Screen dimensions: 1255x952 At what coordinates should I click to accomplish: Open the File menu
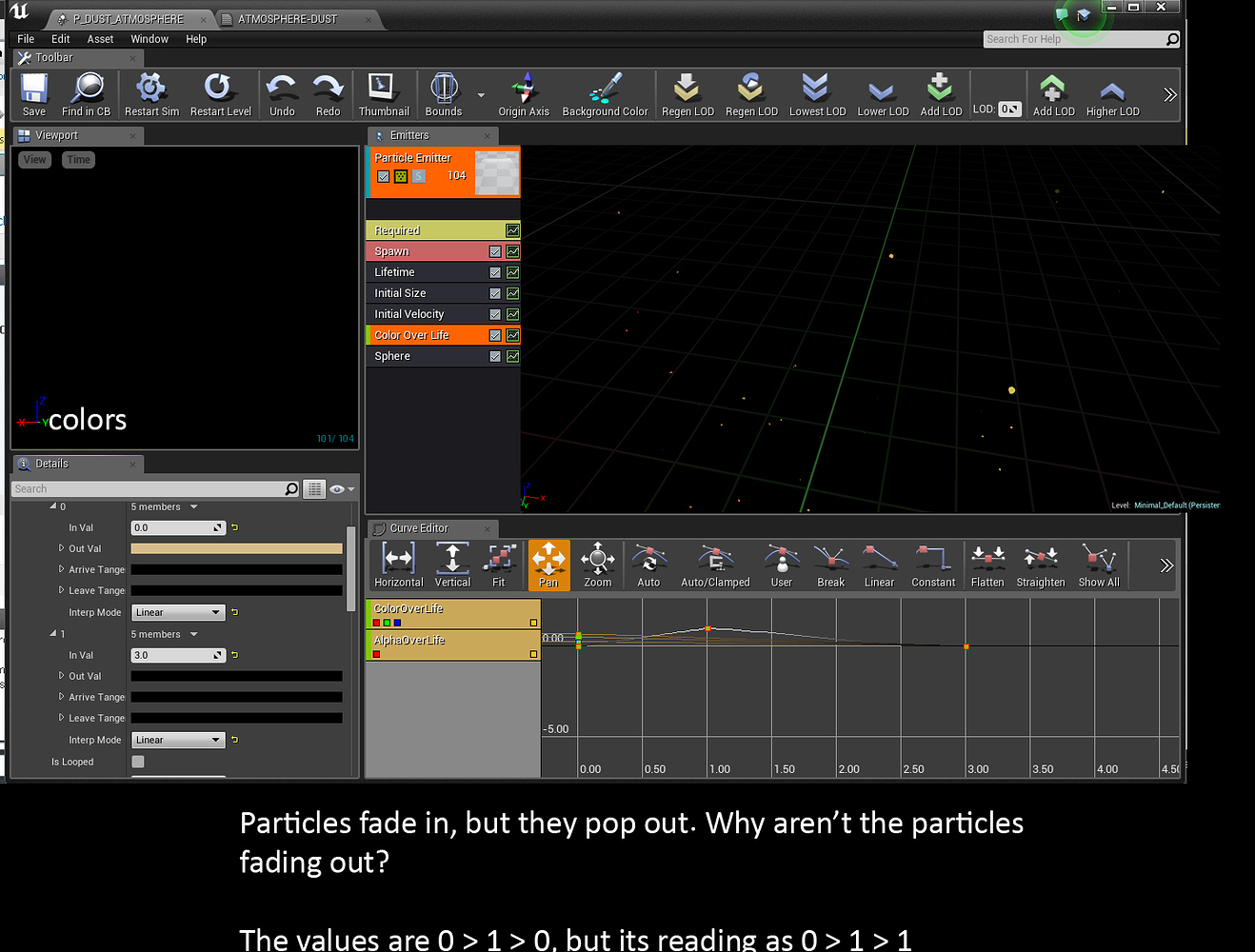[26, 39]
